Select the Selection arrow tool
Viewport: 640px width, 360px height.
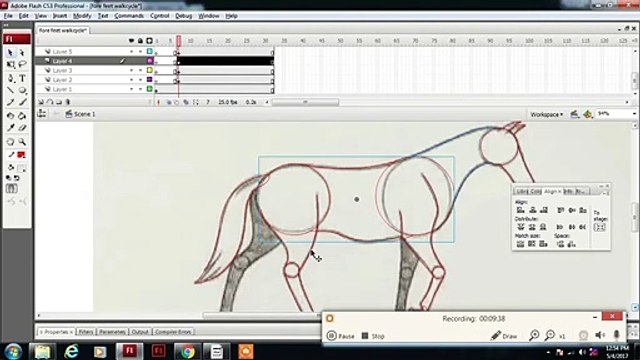pos(10,53)
